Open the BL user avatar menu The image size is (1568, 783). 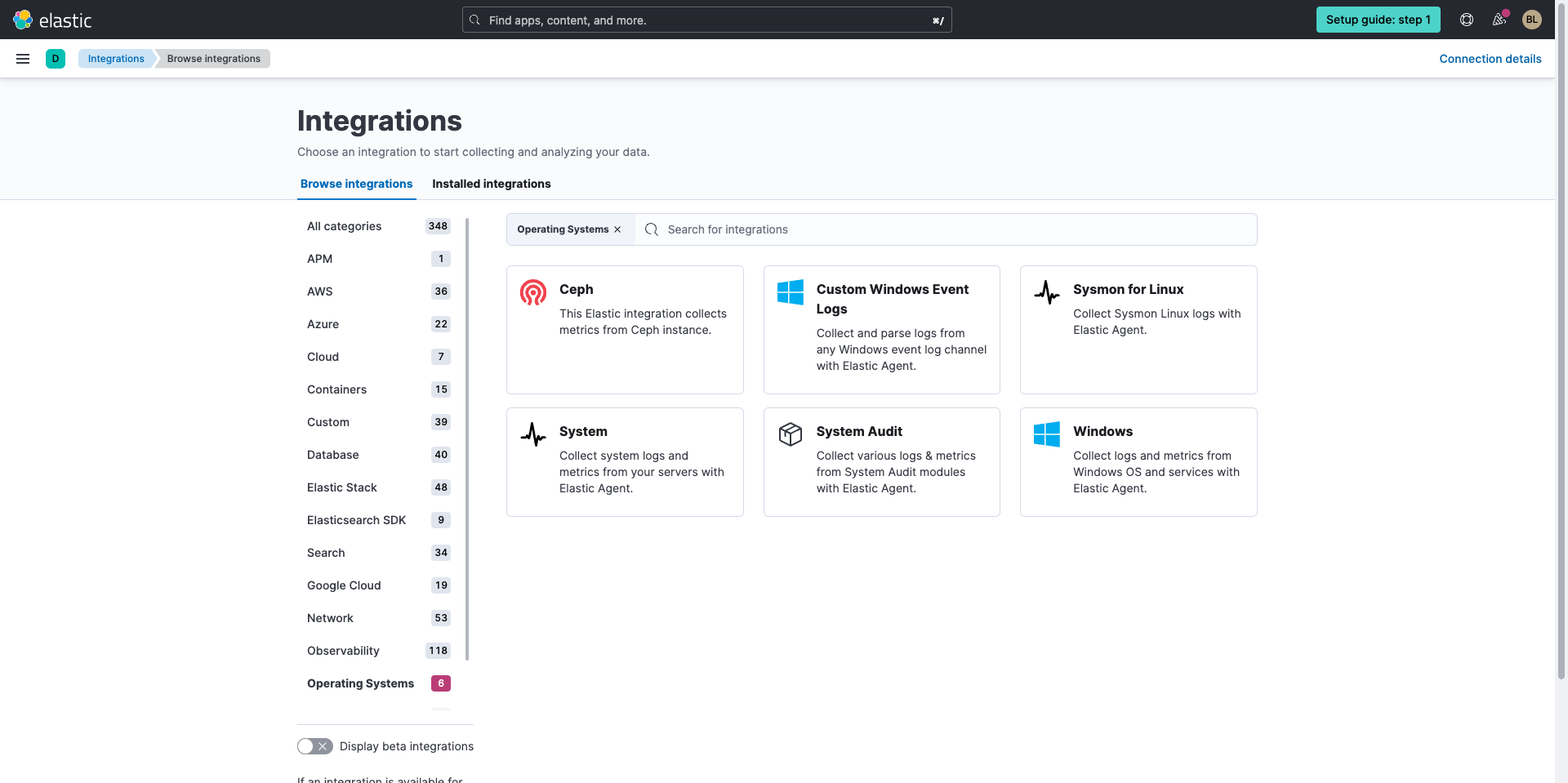(x=1532, y=20)
